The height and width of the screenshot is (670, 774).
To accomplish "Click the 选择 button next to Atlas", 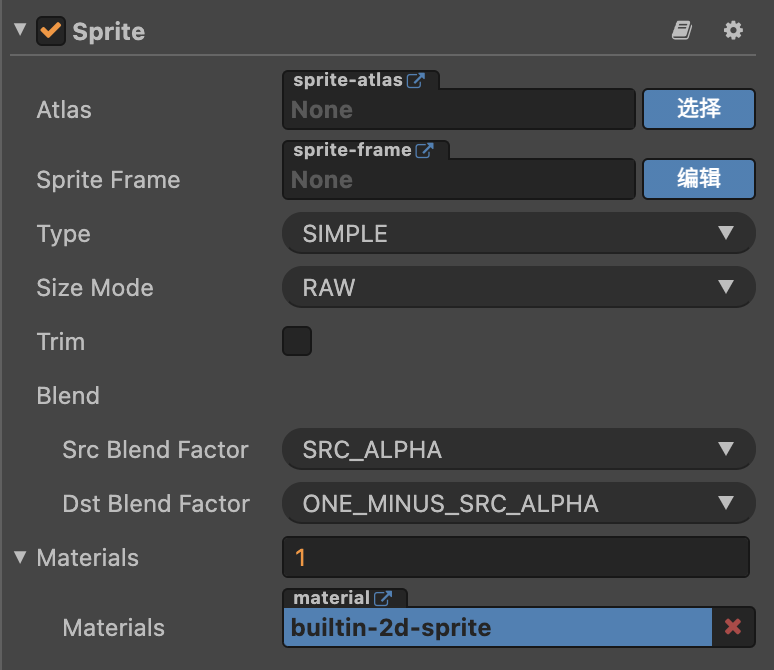I will [x=698, y=109].
